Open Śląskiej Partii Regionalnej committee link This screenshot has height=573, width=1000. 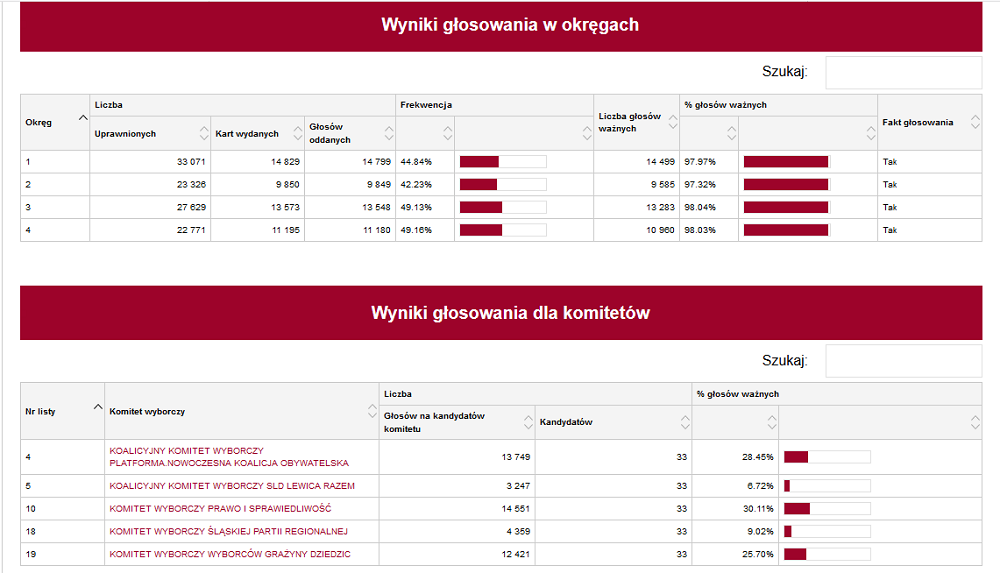(x=228, y=531)
